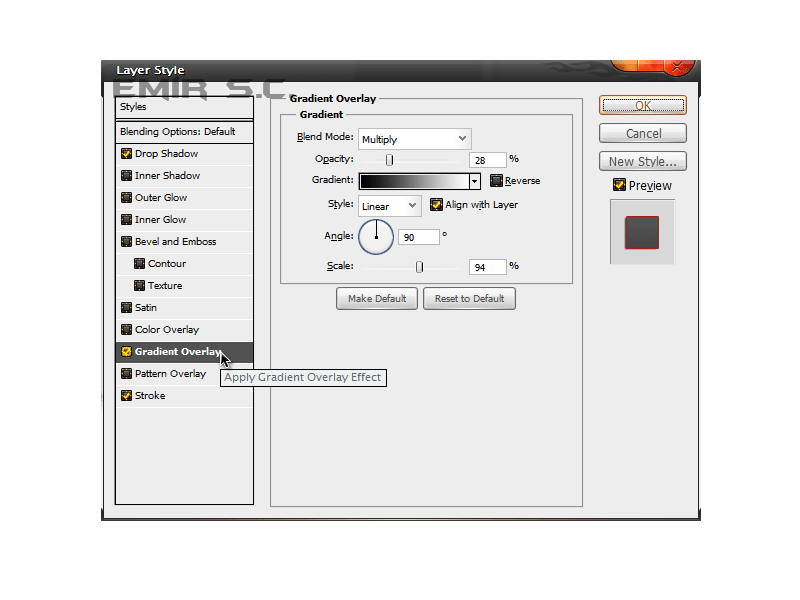Uncheck the Stroke checkbox
This screenshot has width=800, height=600.
tap(126, 395)
